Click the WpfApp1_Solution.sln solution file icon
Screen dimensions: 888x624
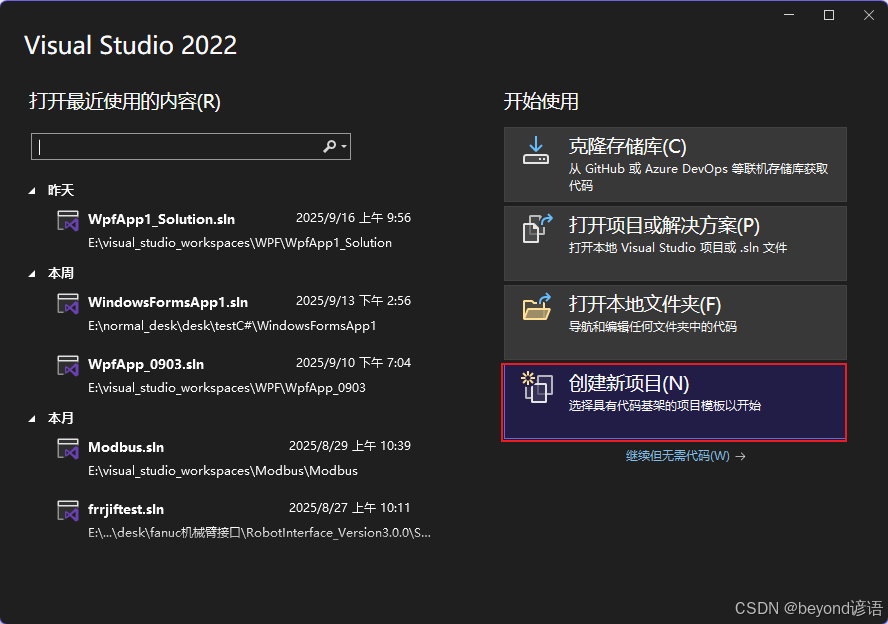(68, 220)
